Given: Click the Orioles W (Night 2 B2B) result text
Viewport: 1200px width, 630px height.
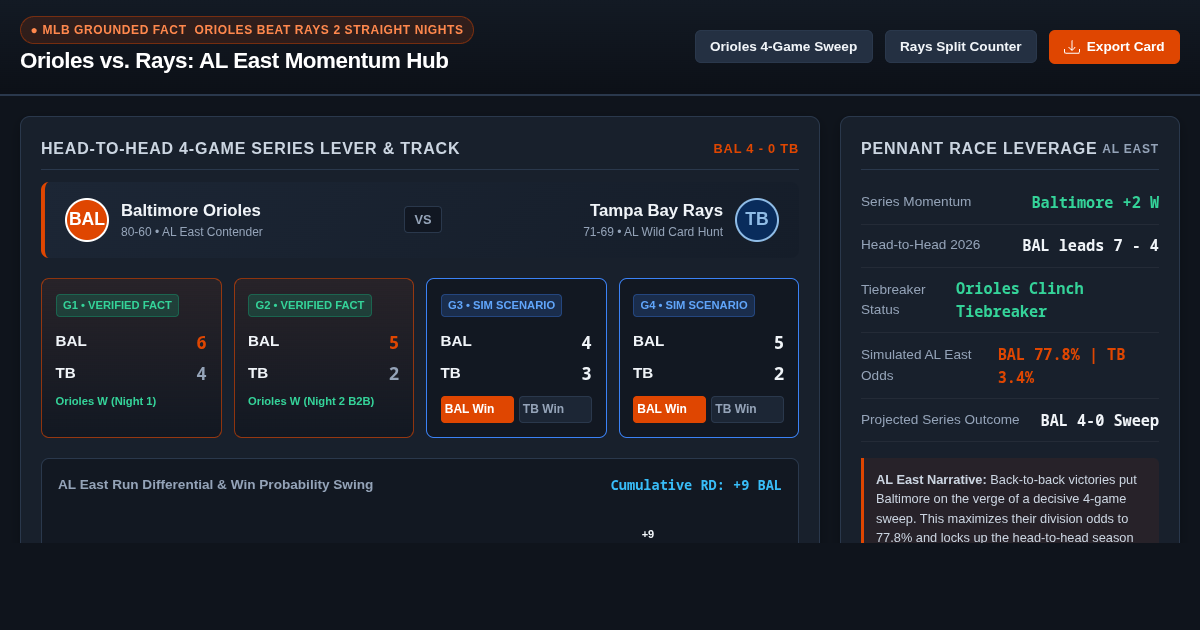Looking at the screenshot, I should pyautogui.click(x=311, y=401).
